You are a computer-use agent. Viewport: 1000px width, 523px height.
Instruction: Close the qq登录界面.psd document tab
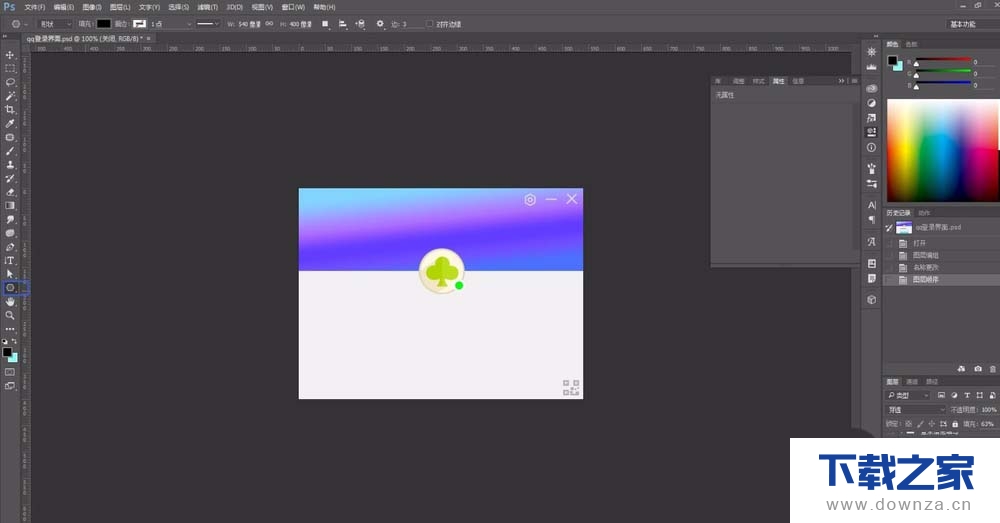click(x=149, y=39)
